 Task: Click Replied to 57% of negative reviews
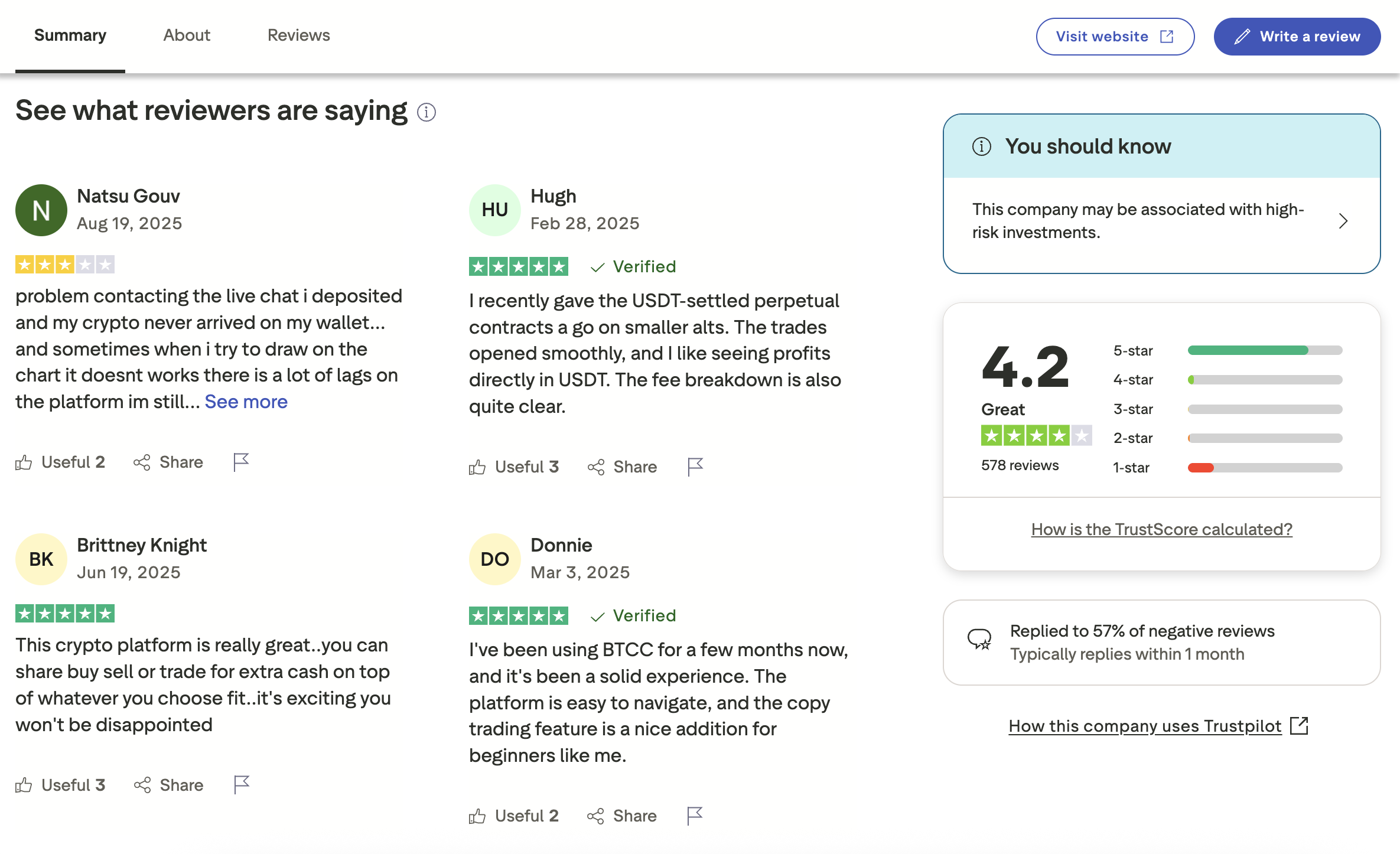[x=1142, y=631]
